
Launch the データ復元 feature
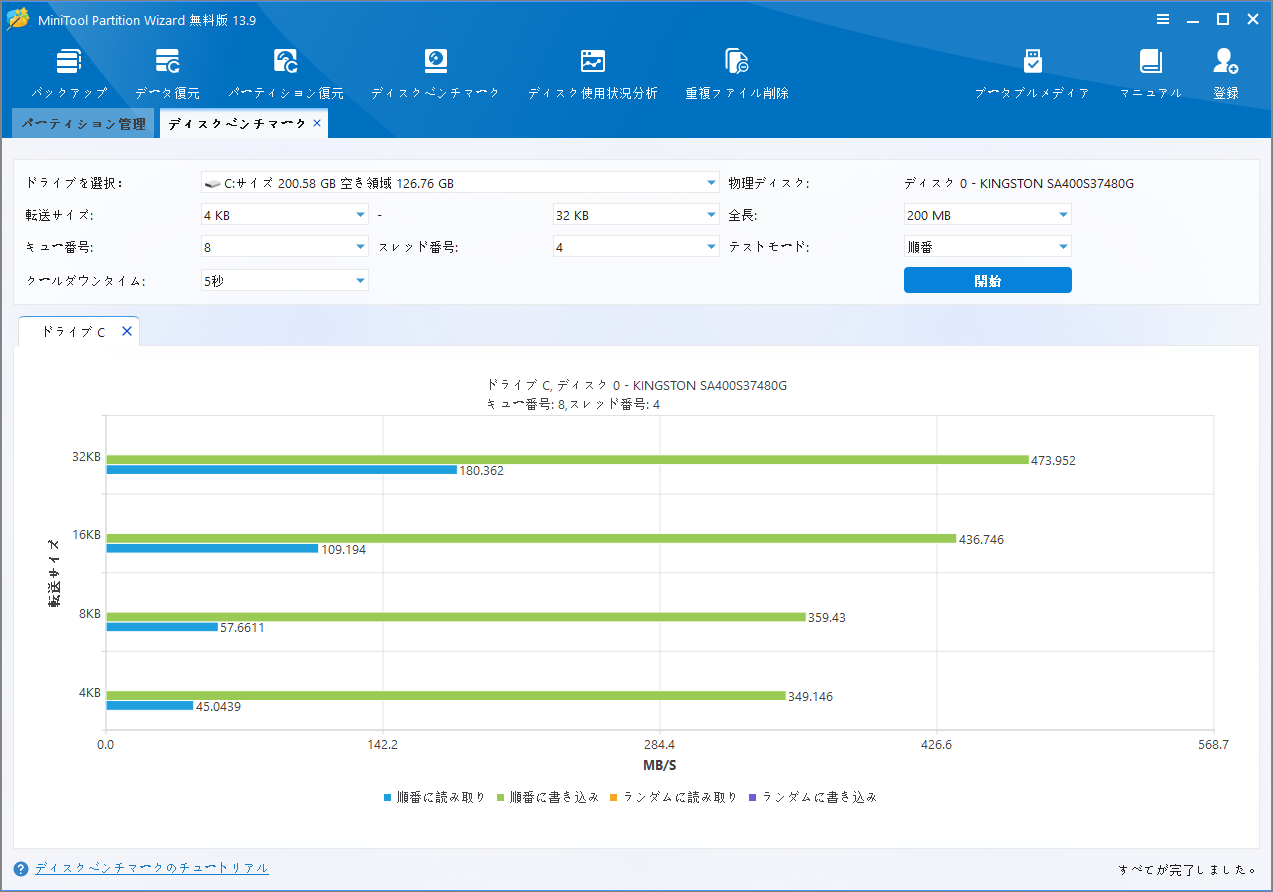[167, 74]
